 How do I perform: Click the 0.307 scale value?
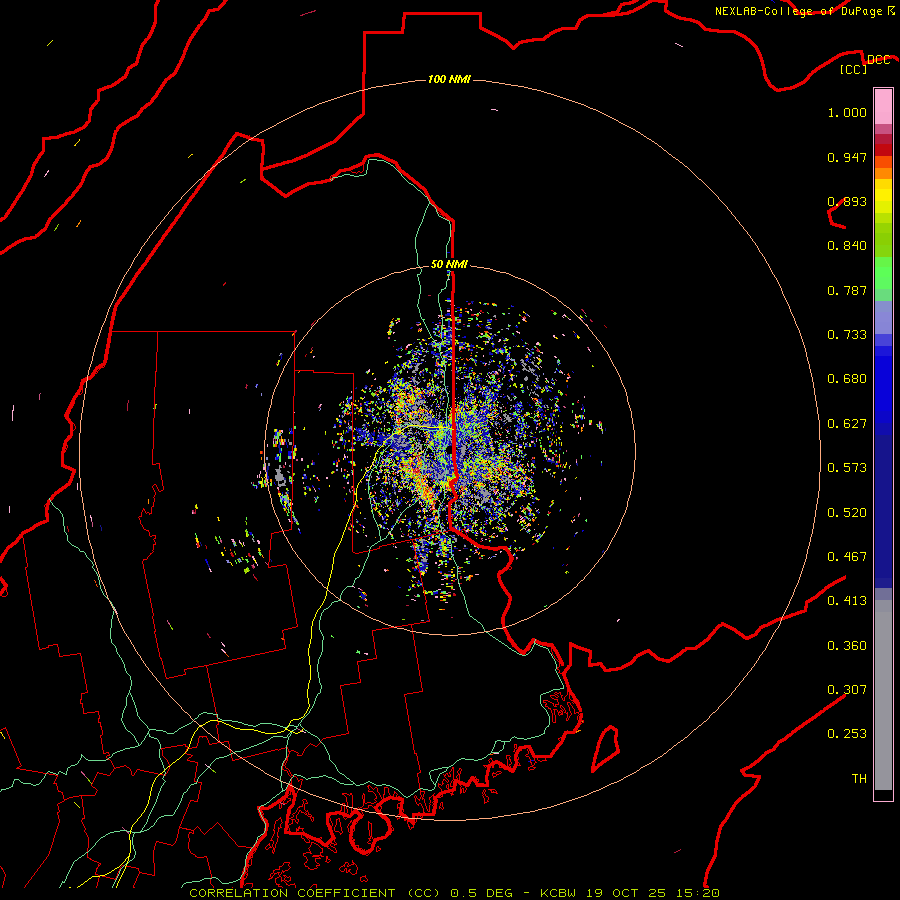pos(847,690)
